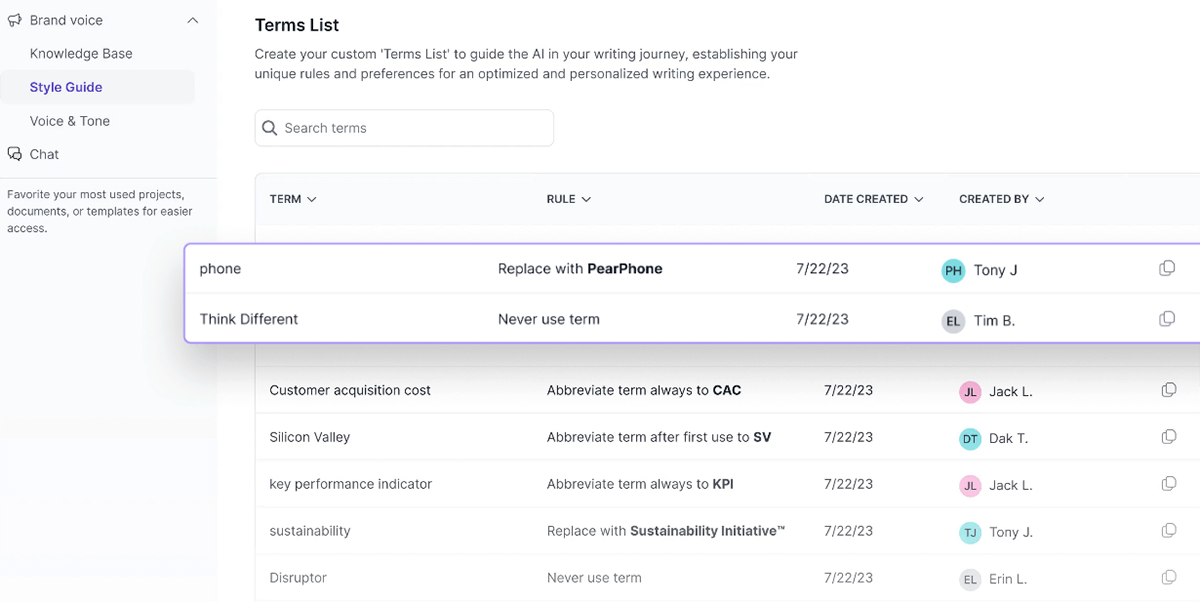Copy the Think Different term

coord(1167,318)
